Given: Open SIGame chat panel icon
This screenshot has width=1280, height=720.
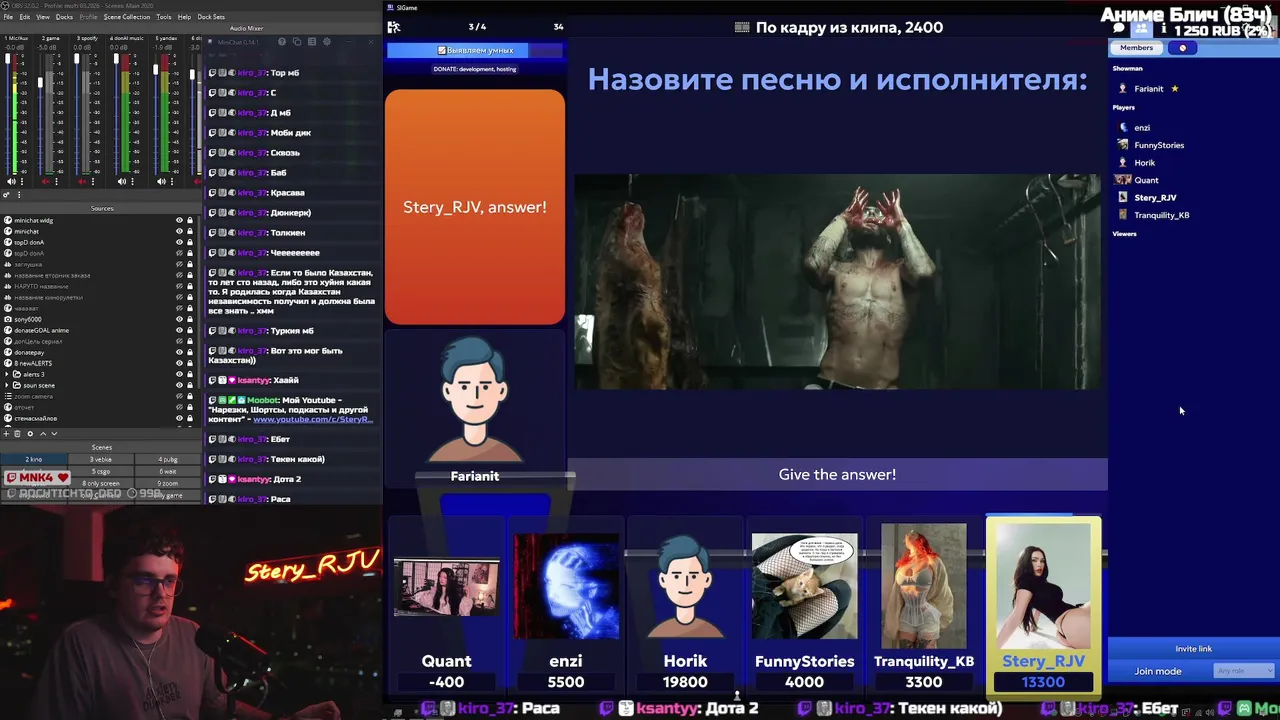Looking at the screenshot, I should pos(1119,28).
